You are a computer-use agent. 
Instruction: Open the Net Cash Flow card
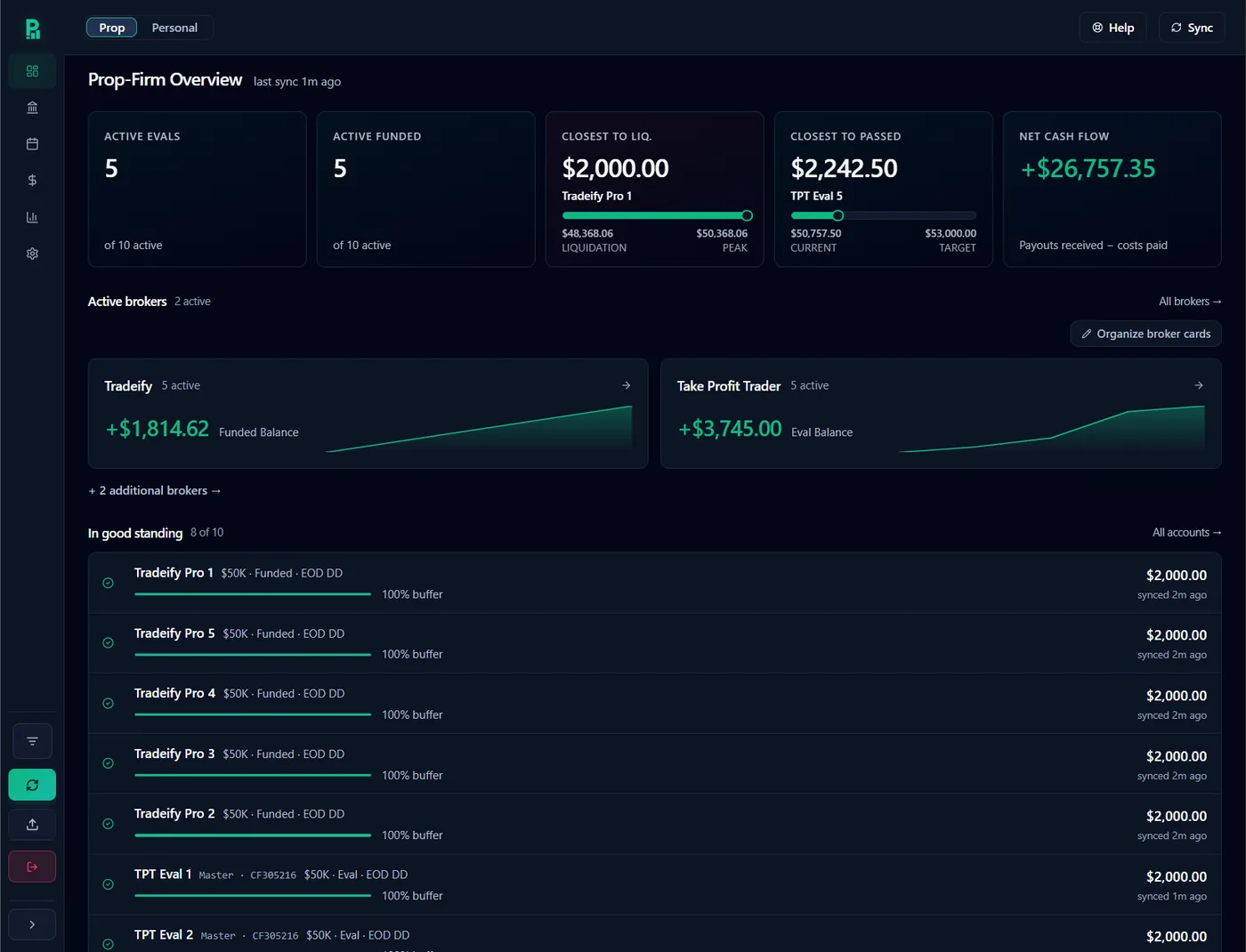coord(1112,190)
